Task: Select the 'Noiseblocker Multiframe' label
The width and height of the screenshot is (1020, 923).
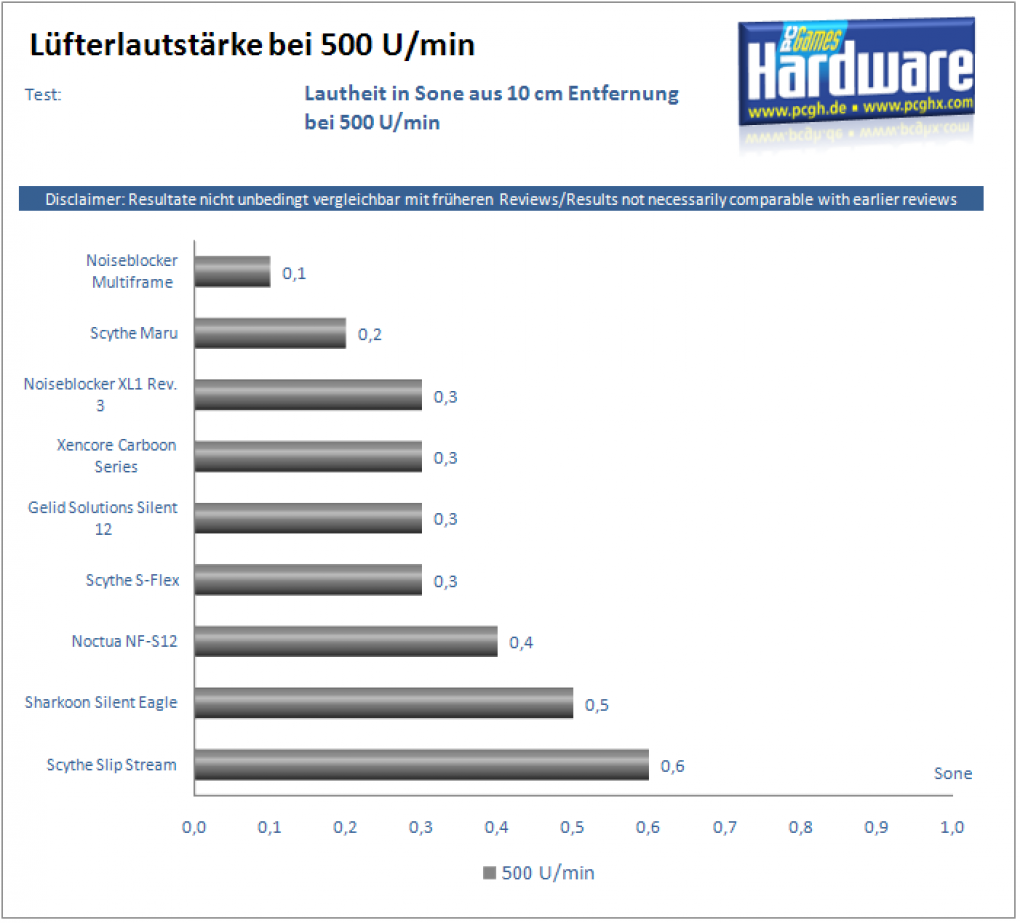Action: point(133,272)
